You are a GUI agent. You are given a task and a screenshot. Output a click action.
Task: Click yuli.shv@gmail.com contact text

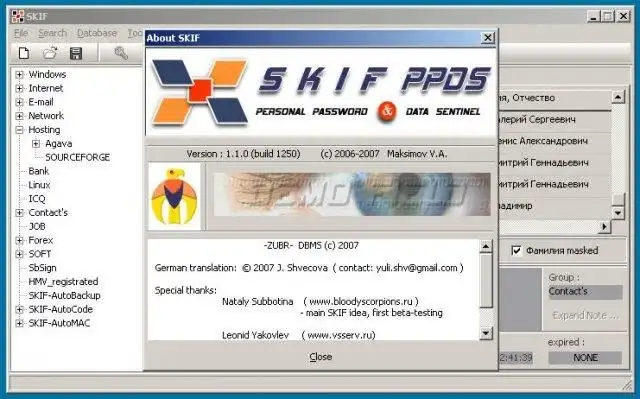(417, 268)
